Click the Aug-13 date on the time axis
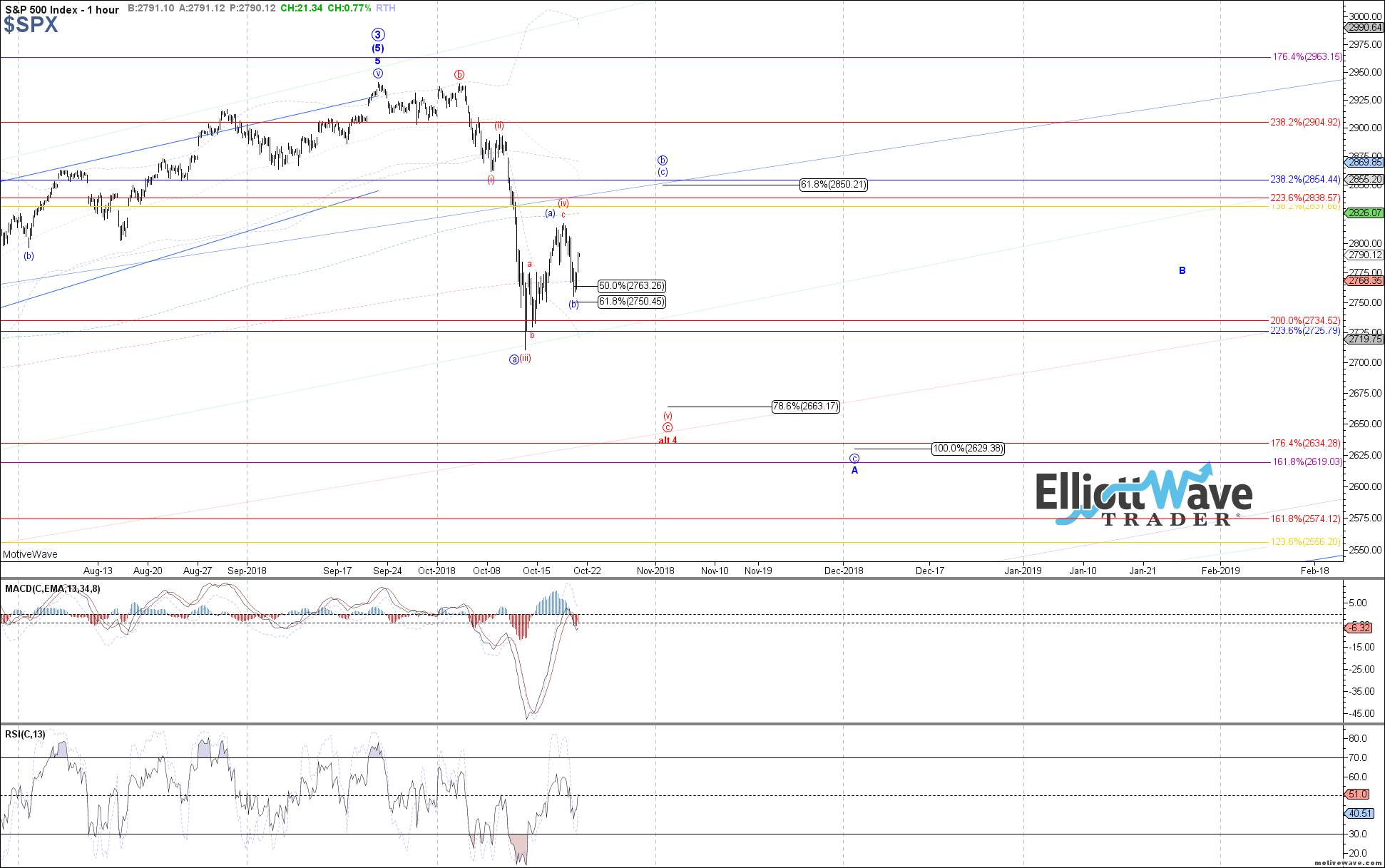 point(98,571)
